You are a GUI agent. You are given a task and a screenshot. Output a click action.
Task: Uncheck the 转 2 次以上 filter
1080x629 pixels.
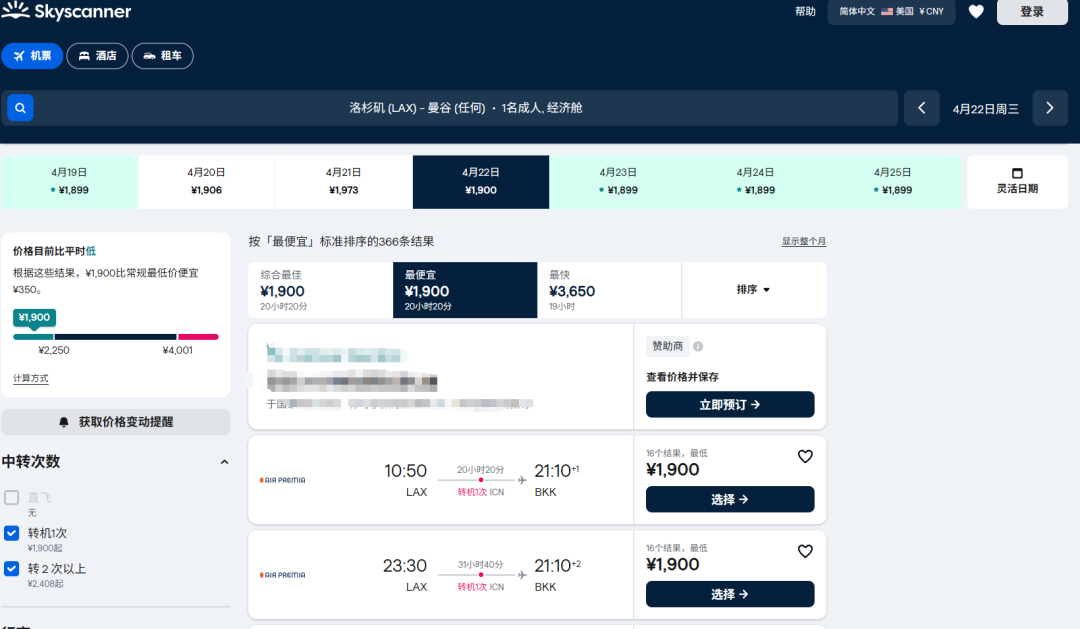(12, 569)
